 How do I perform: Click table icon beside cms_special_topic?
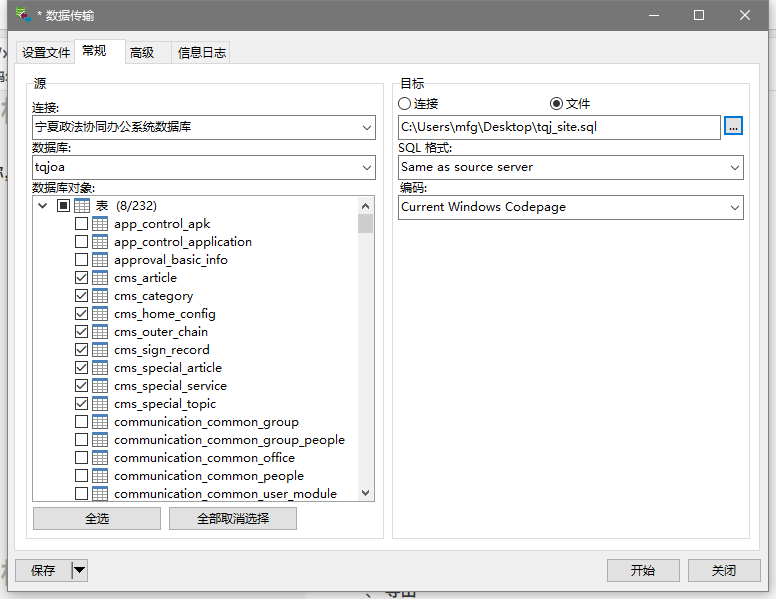pyautogui.click(x=100, y=403)
